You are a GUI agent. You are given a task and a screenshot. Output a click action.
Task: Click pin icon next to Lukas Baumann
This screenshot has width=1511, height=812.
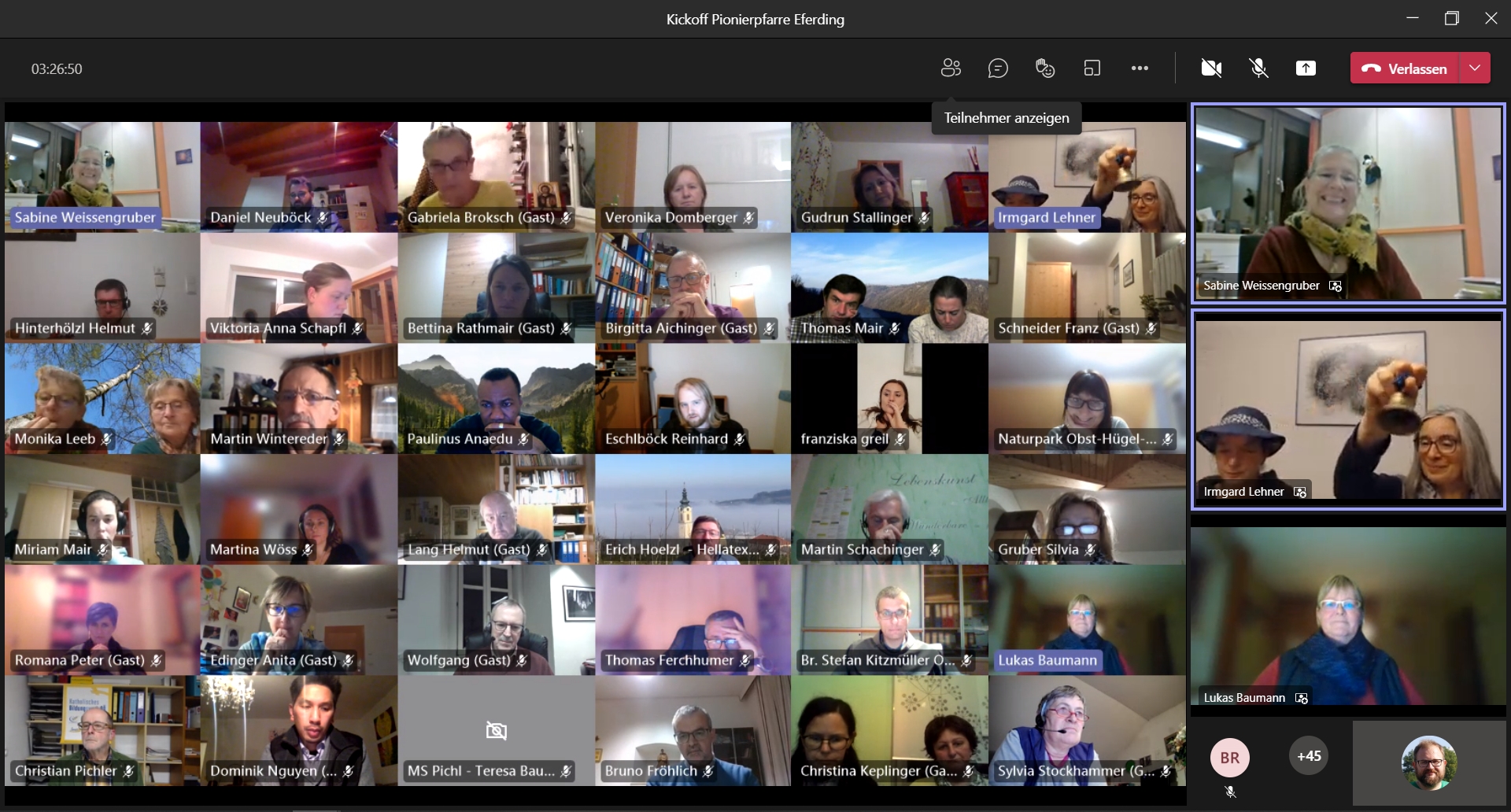tap(1302, 699)
